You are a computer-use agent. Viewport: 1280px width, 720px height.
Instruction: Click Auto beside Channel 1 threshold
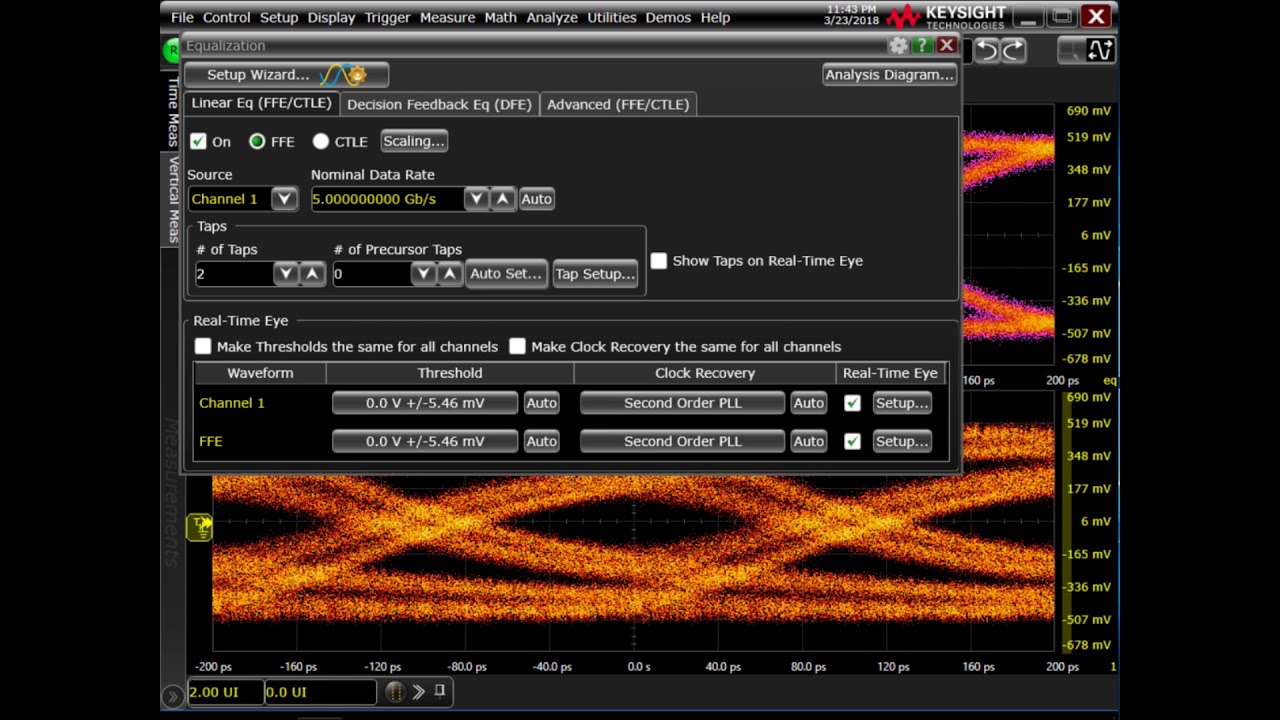click(x=541, y=403)
